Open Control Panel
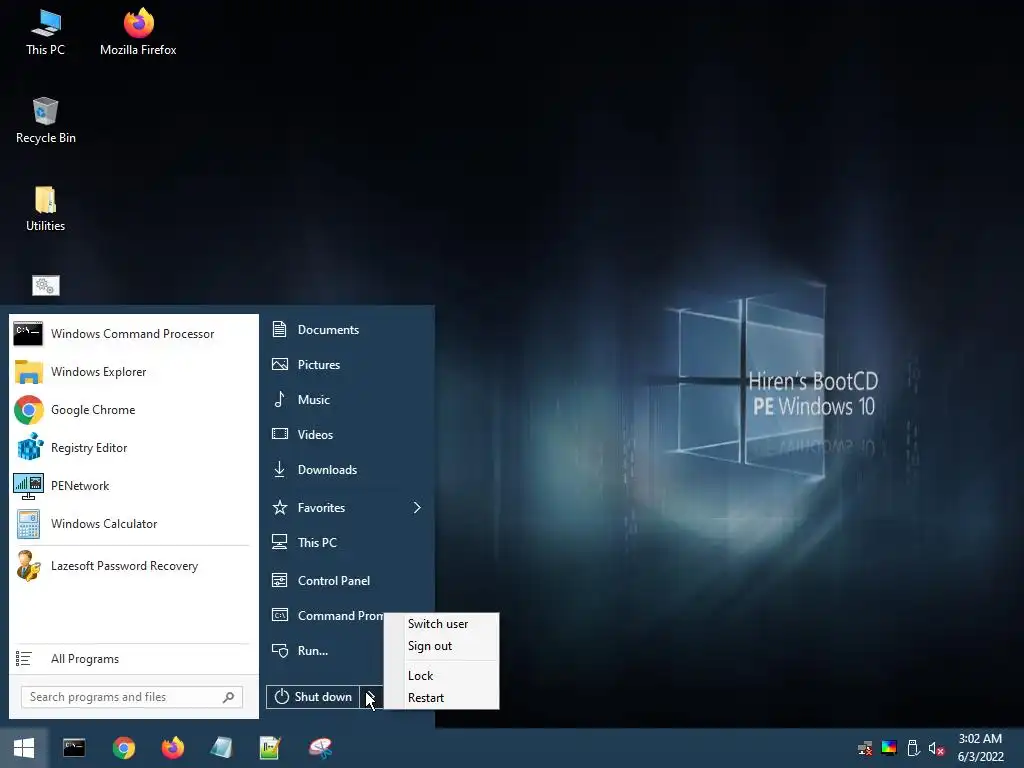This screenshot has height=768, width=1024. [x=347, y=581]
